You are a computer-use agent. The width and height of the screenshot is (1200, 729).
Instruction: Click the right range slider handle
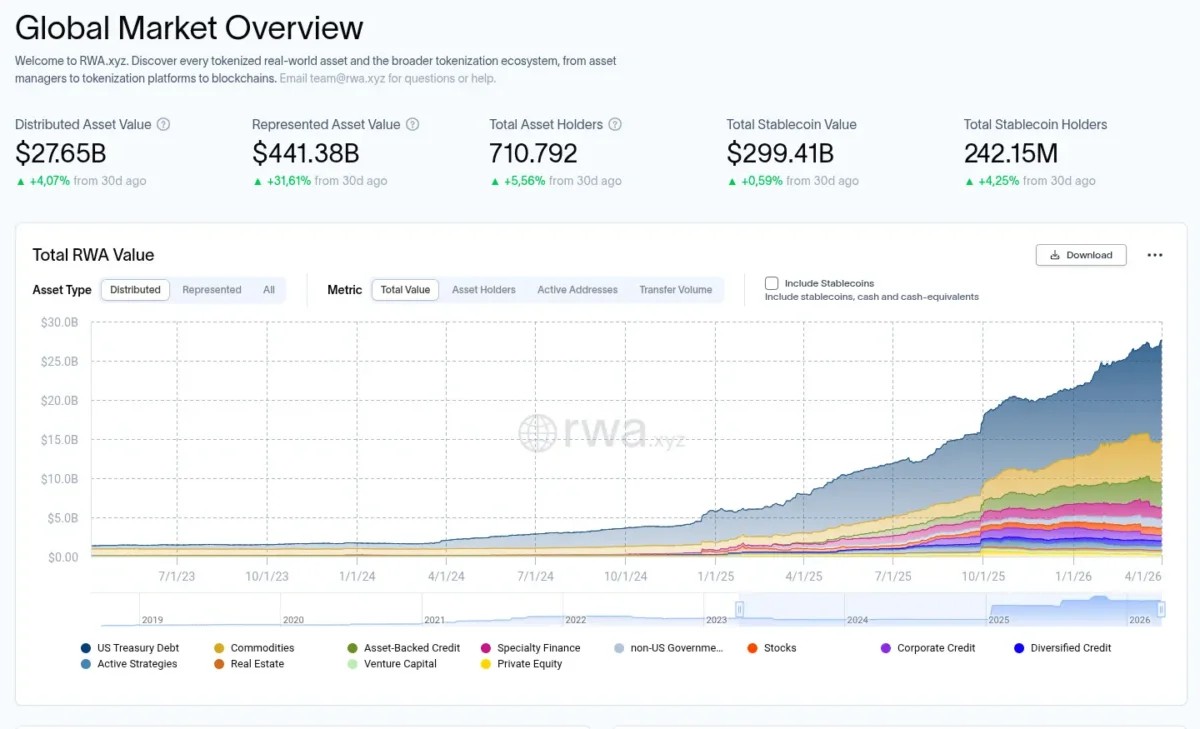click(1162, 608)
